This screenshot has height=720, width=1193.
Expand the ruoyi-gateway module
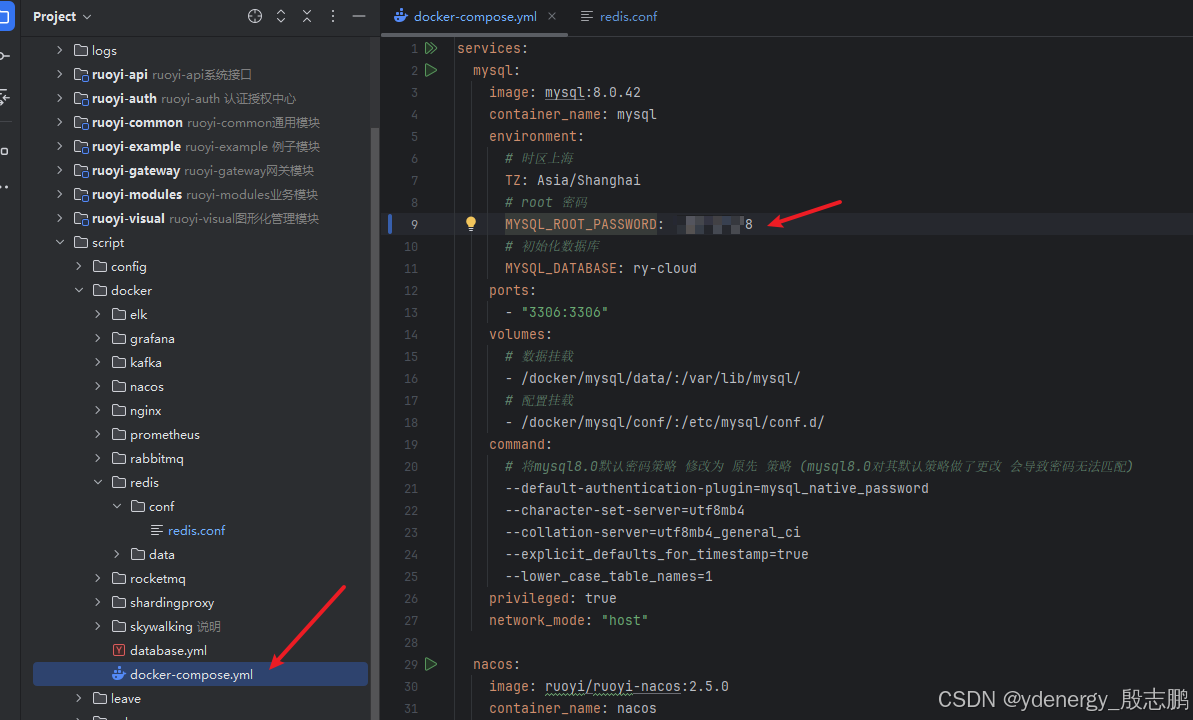(59, 170)
